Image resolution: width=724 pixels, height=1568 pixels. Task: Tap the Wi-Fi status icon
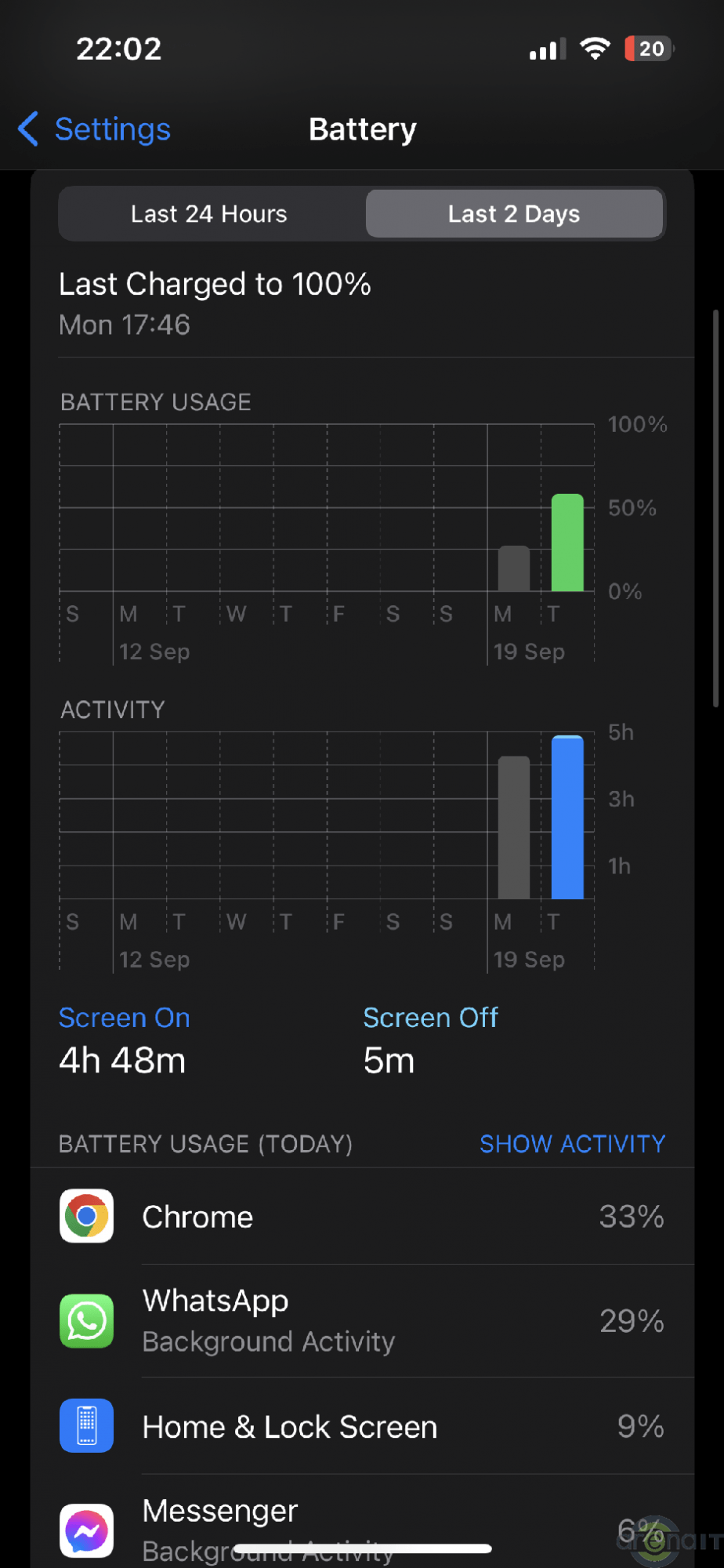(x=595, y=49)
